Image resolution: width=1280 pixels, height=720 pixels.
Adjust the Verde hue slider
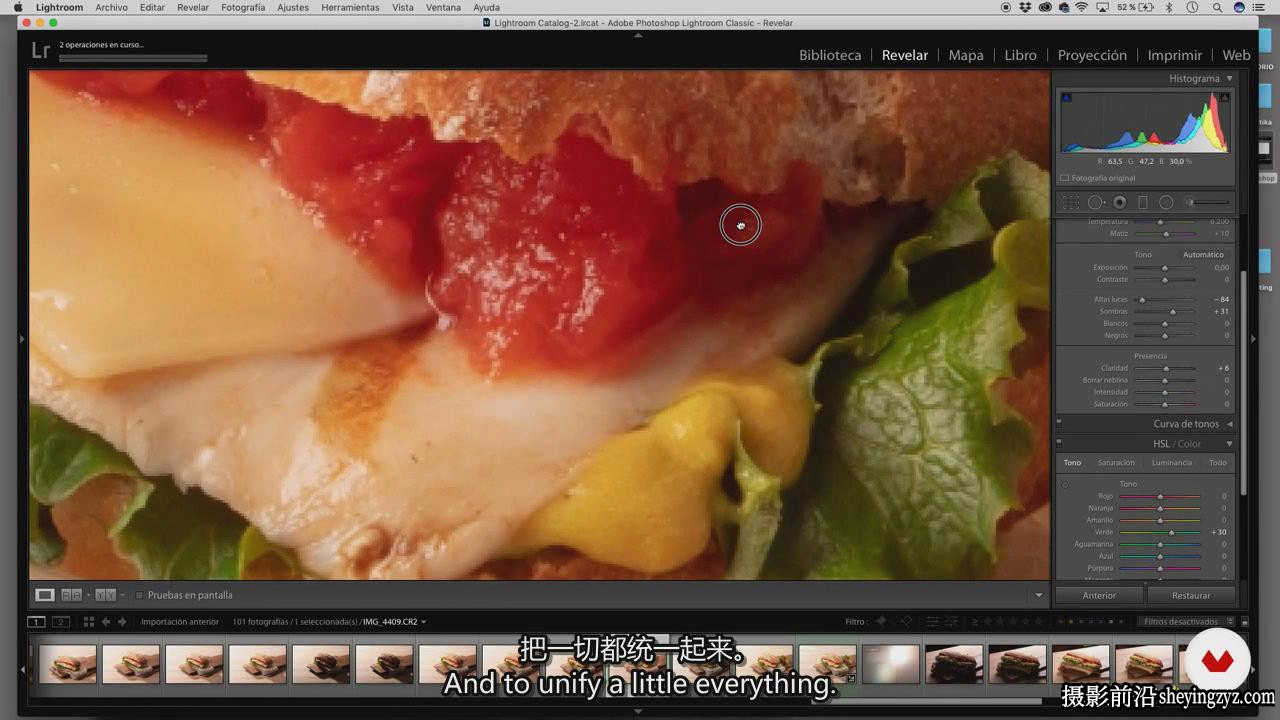click(x=1160, y=532)
